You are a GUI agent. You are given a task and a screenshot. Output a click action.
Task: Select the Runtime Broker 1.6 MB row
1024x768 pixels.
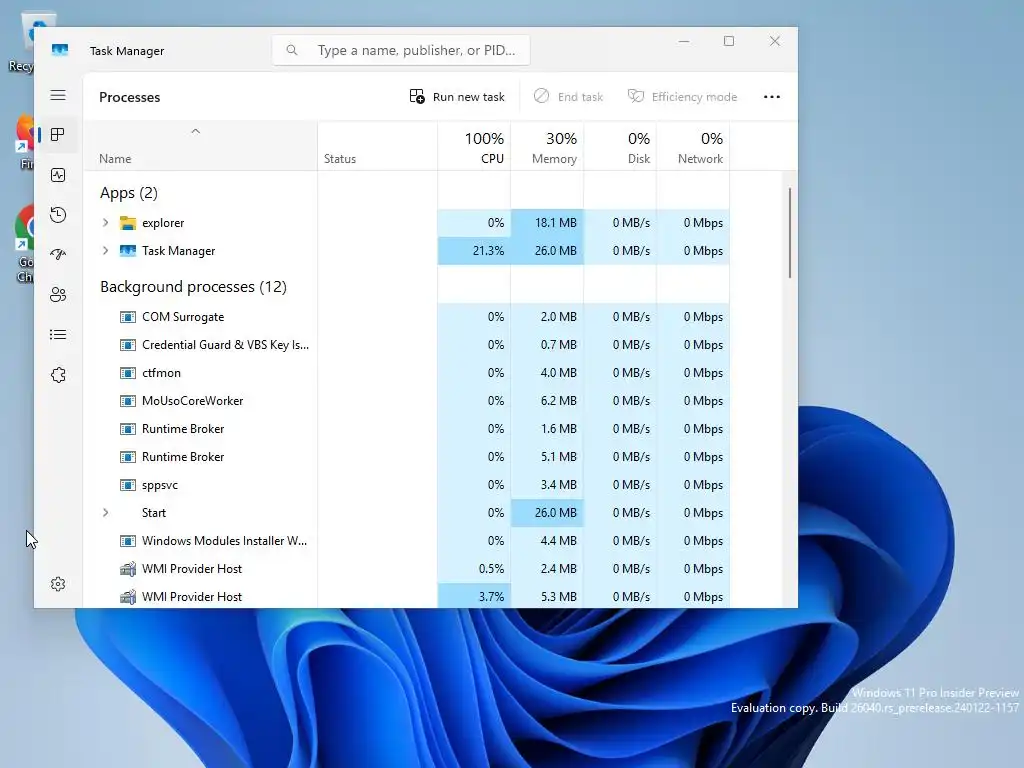(407, 429)
